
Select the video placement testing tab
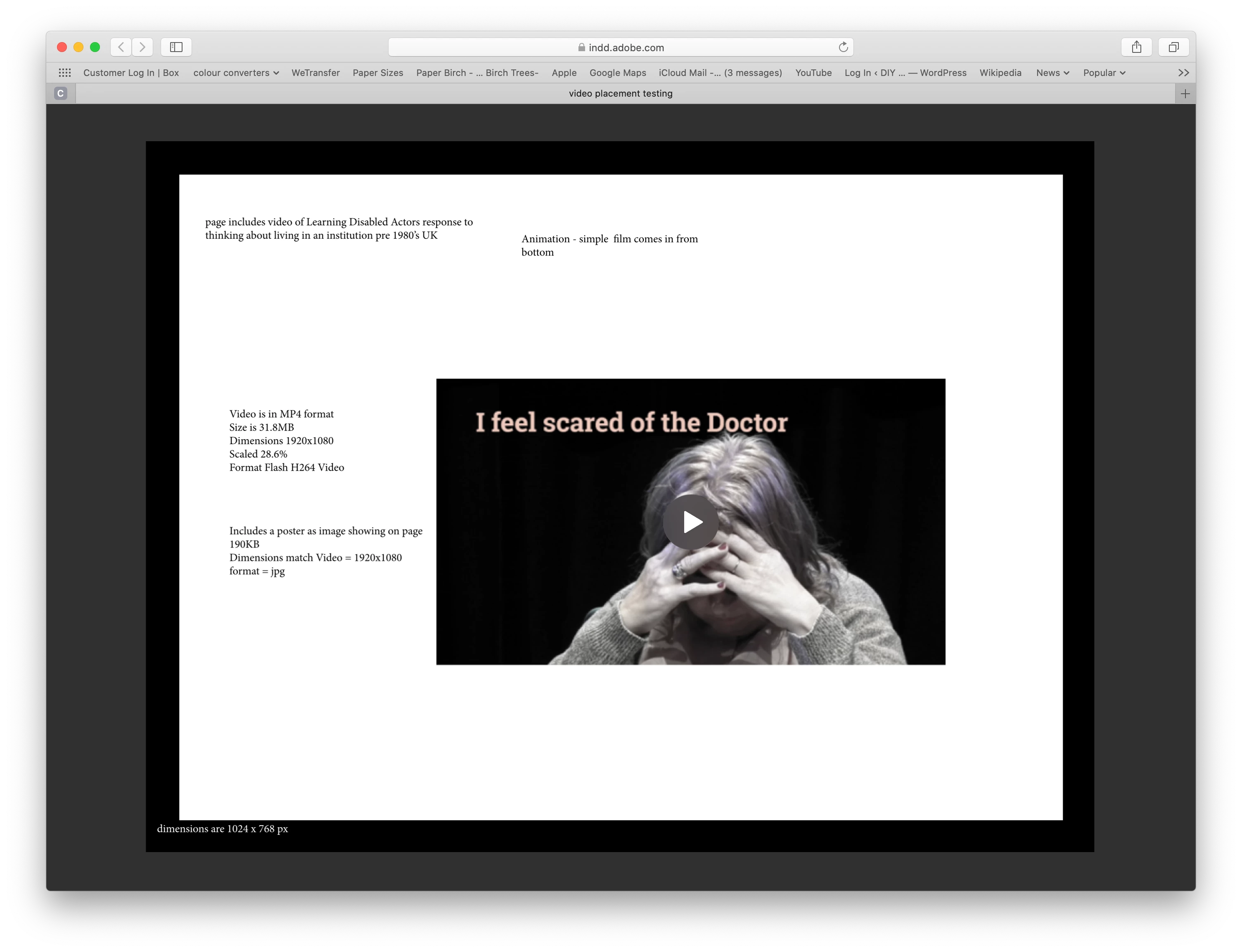pos(621,93)
